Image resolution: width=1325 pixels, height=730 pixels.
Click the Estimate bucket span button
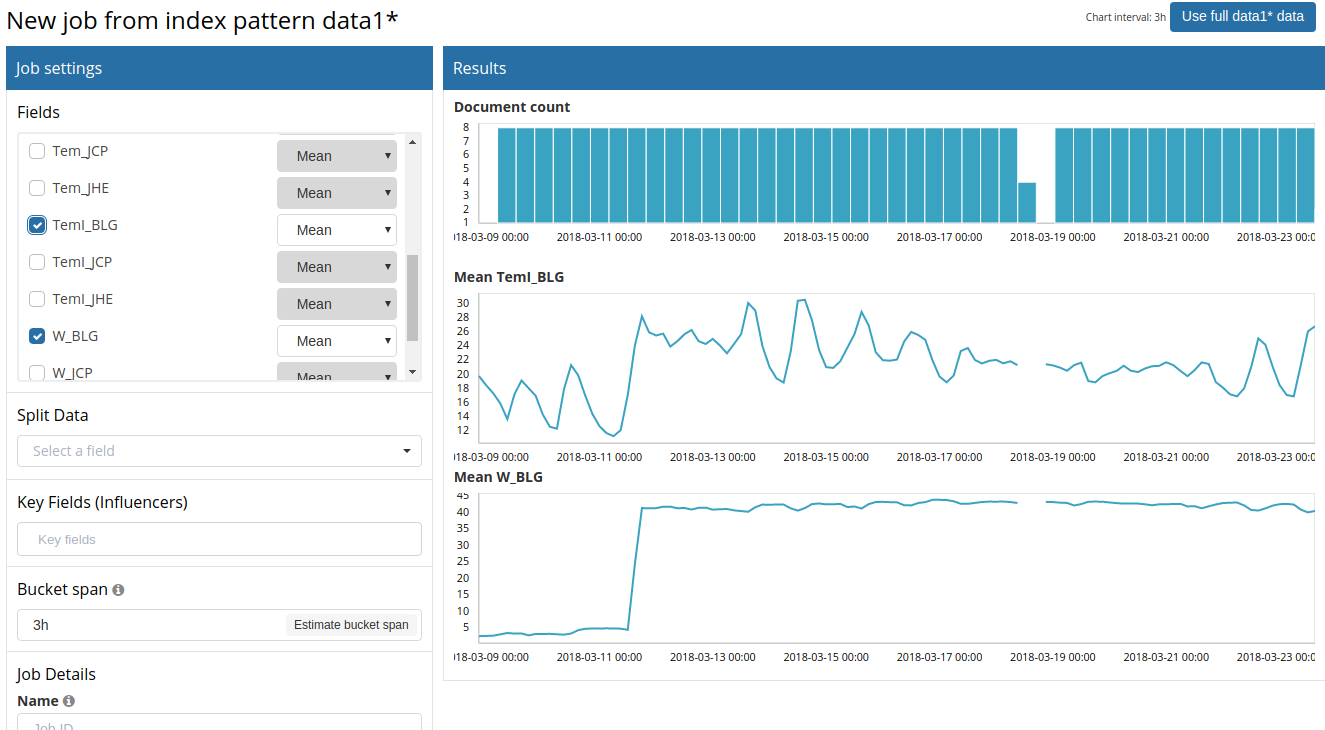point(351,625)
